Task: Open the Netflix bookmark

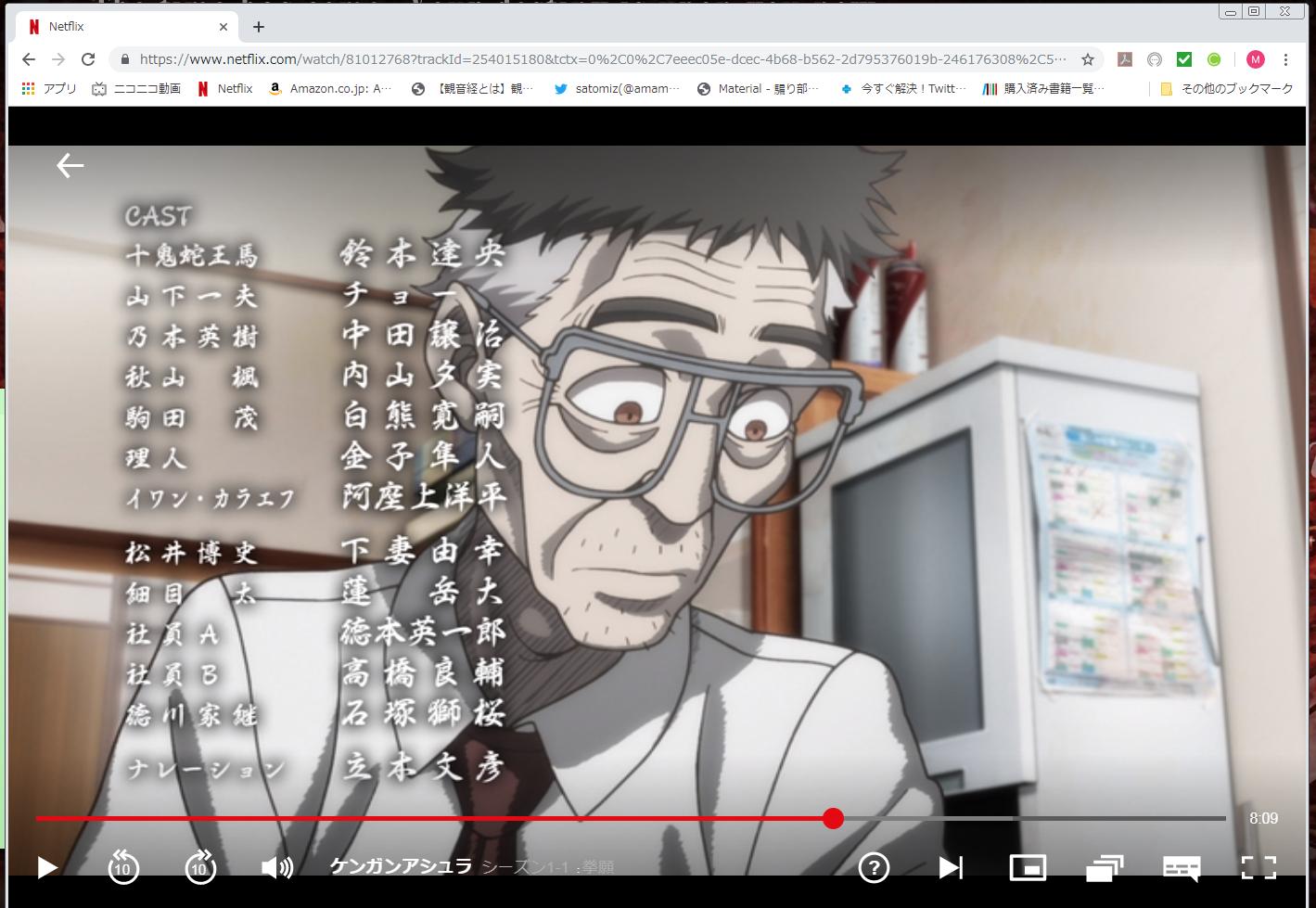Action: pyautogui.click(x=224, y=89)
